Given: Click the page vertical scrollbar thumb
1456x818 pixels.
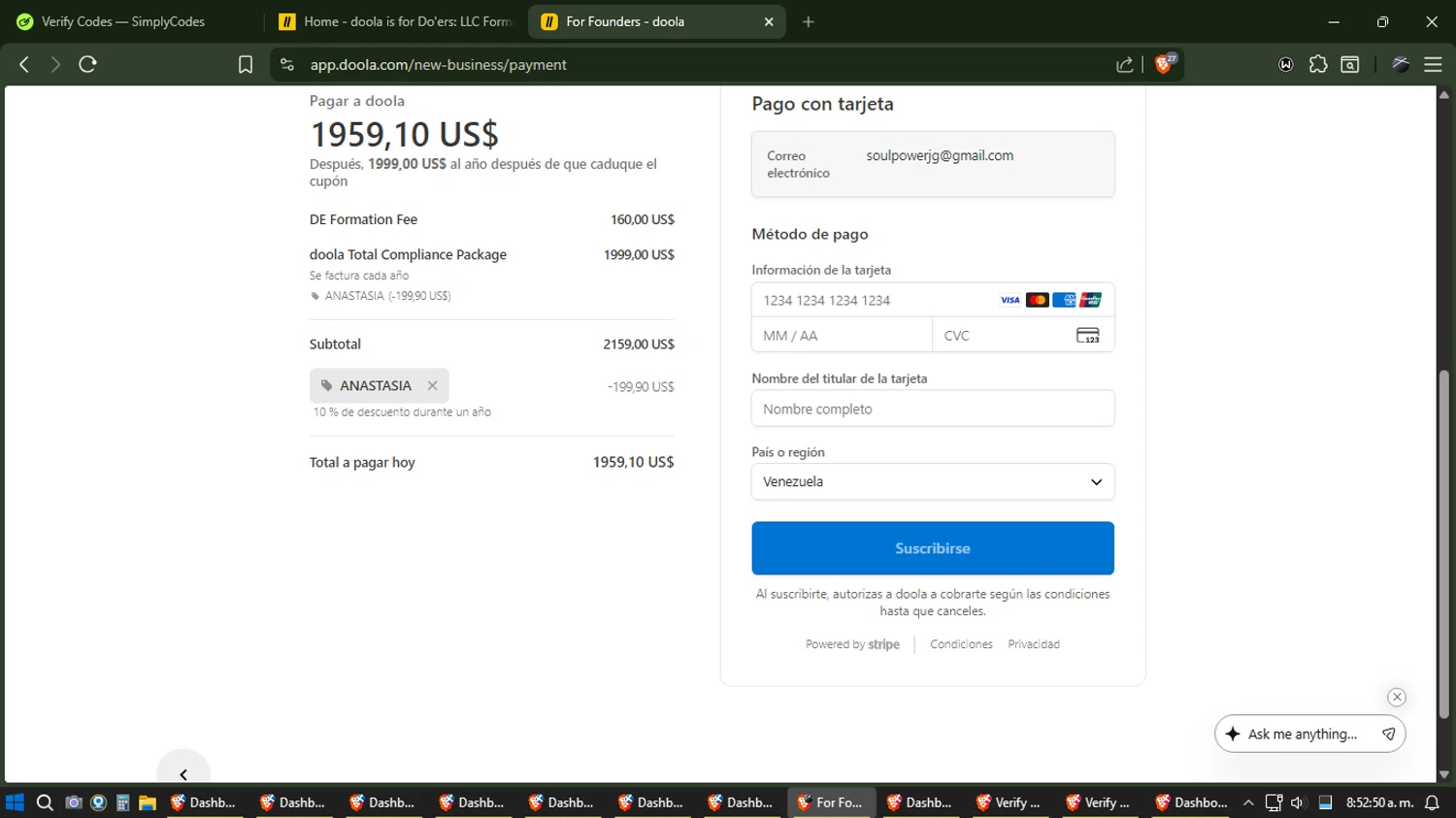Looking at the screenshot, I should (x=1444, y=543).
